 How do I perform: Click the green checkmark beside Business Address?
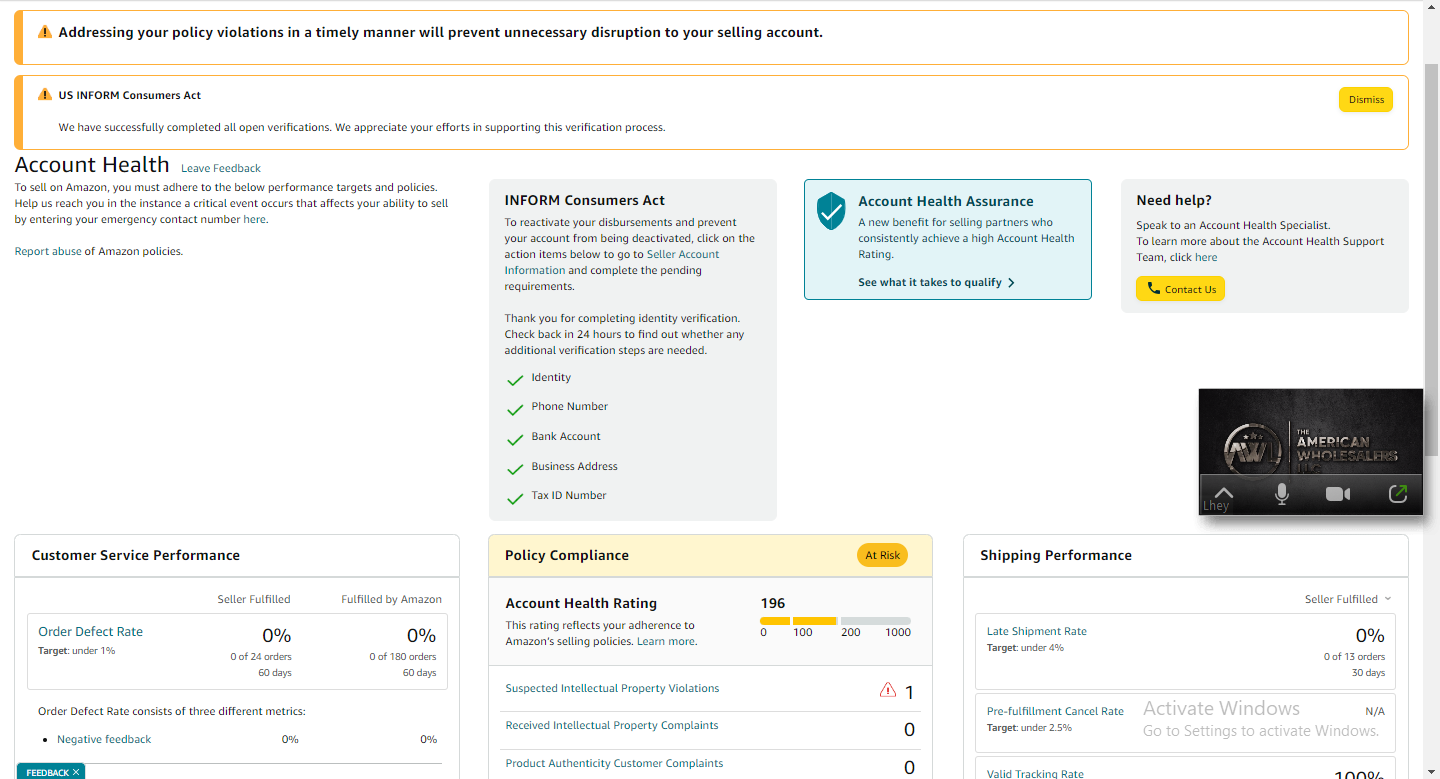(515, 469)
